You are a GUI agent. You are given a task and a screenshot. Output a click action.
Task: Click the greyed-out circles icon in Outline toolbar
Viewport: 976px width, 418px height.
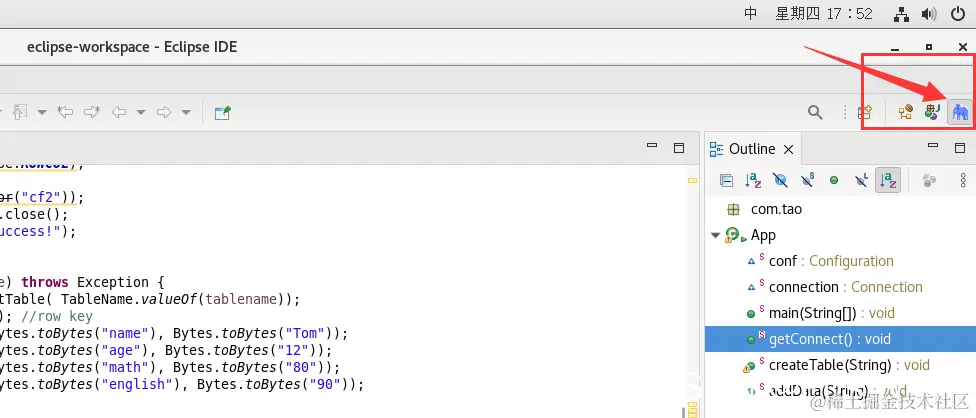point(929,180)
